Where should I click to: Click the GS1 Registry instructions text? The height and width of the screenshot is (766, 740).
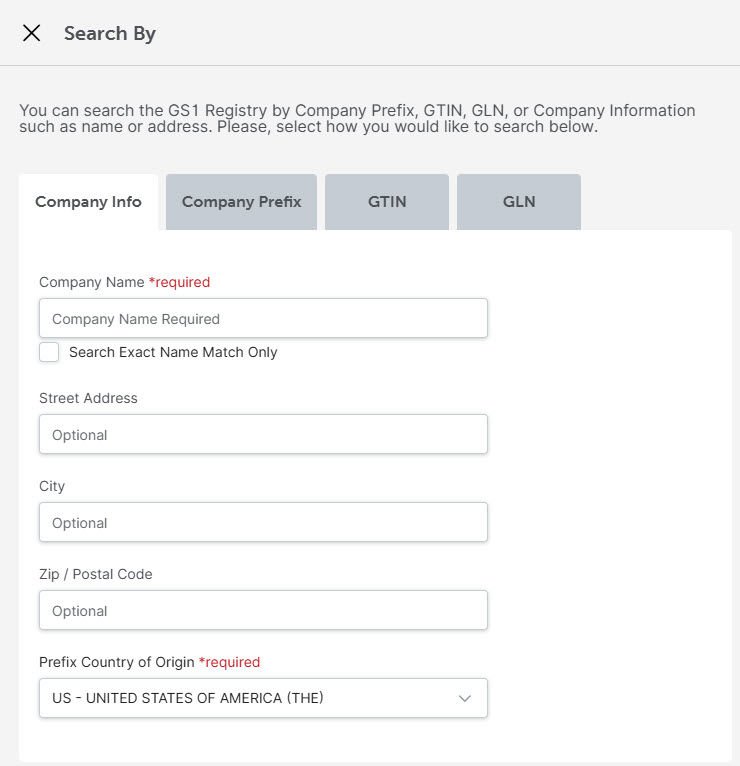357,119
